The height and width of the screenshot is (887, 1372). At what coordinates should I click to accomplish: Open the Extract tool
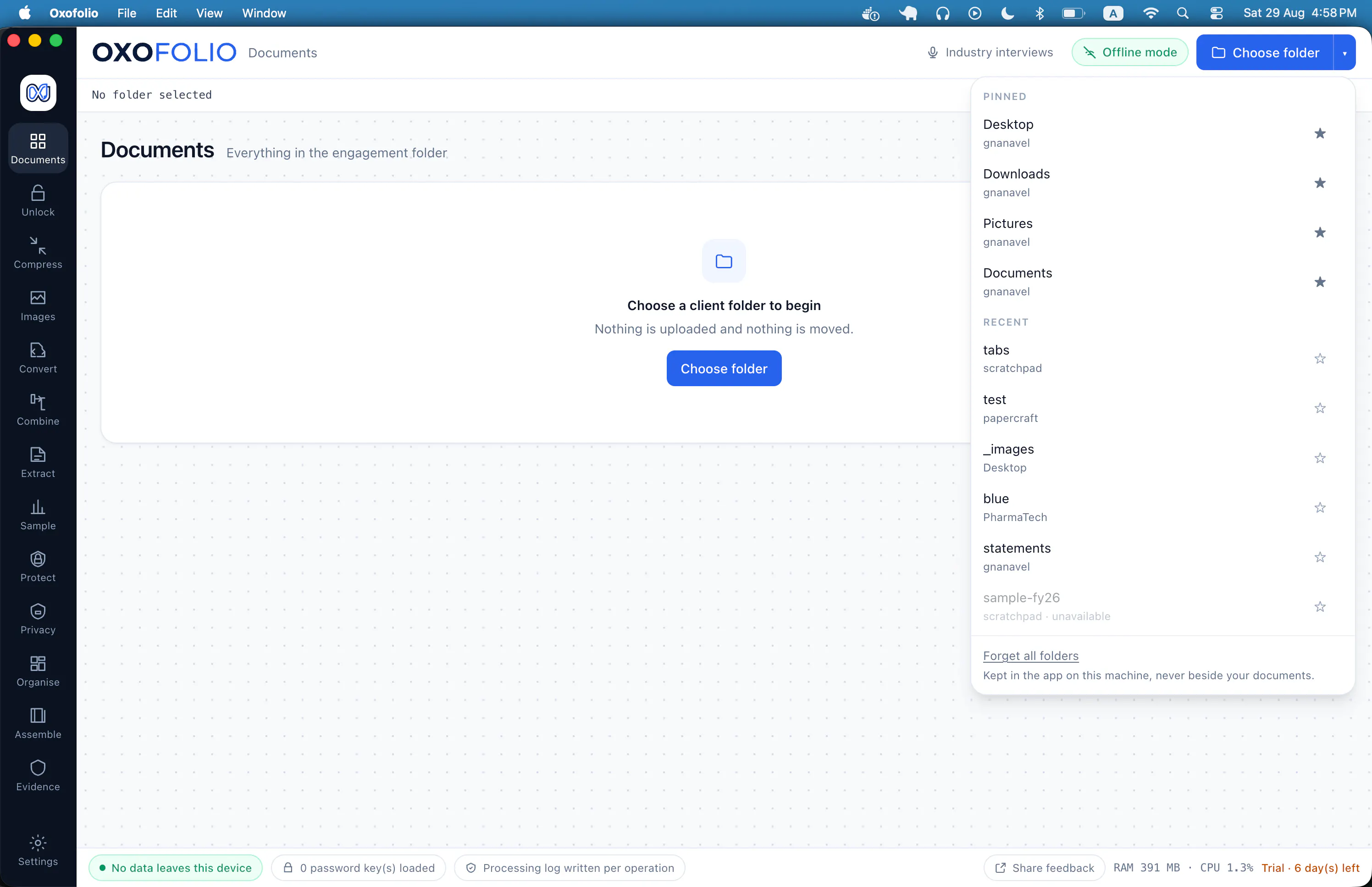pyautogui.click(x=38, y=462)
